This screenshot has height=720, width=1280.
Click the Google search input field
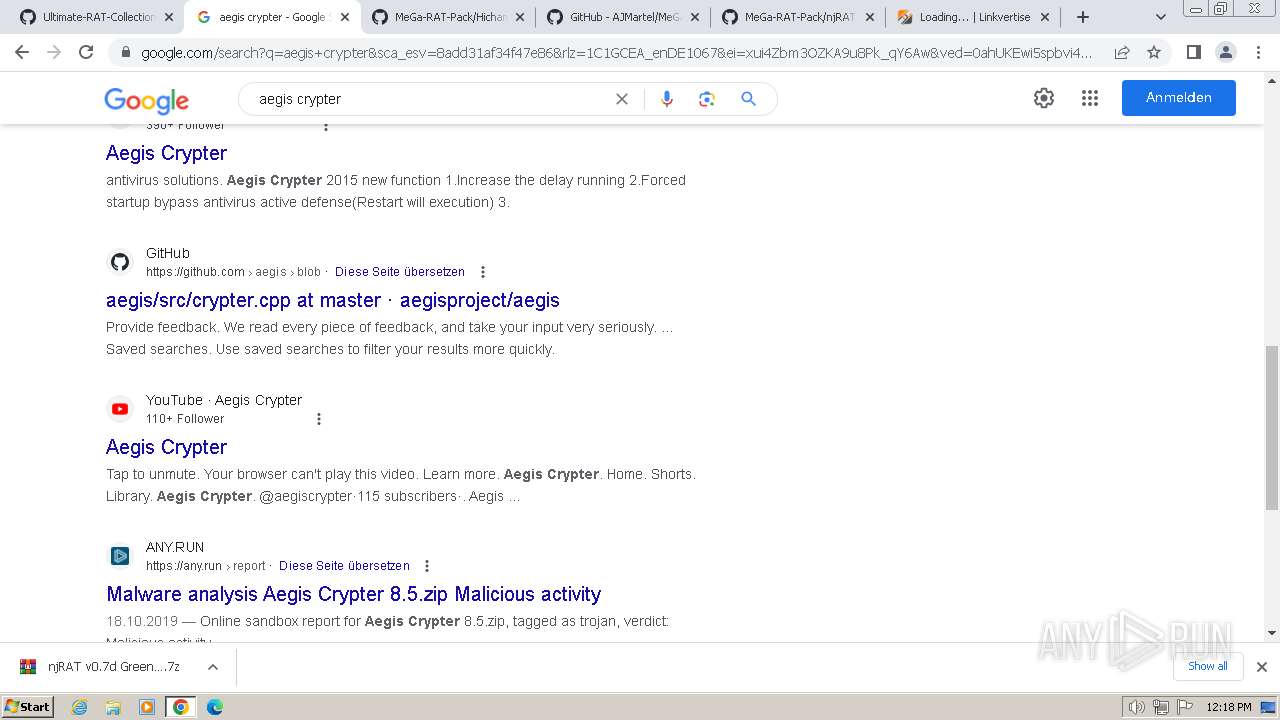coord(430,99)
